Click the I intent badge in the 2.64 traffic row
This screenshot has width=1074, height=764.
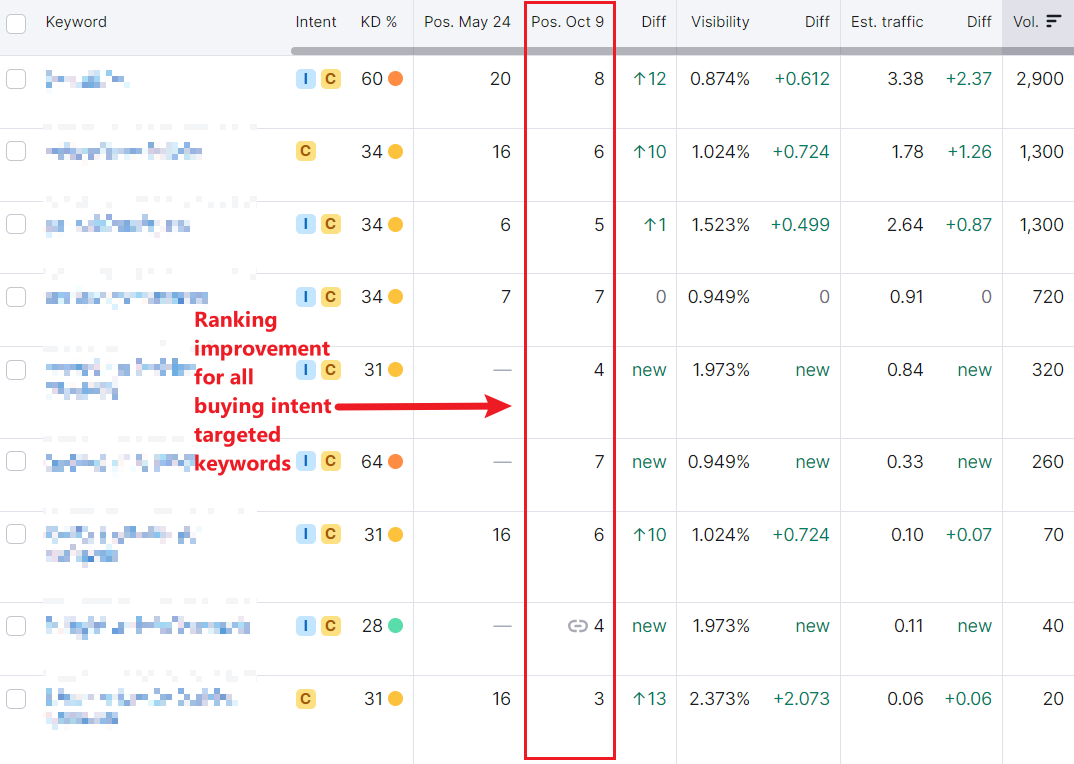click(305, 224)
